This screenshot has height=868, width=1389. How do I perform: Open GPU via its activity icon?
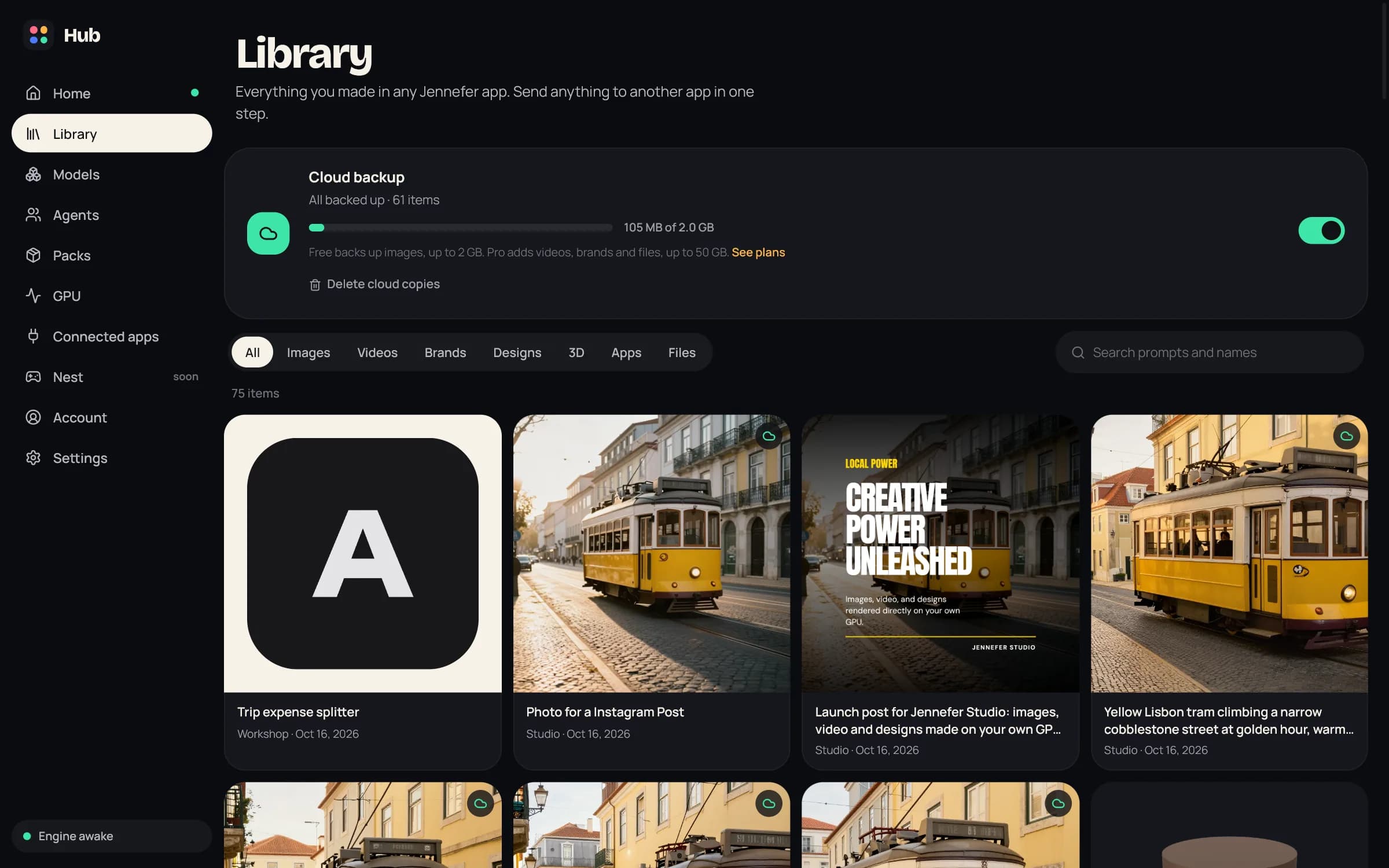[33, 296]
